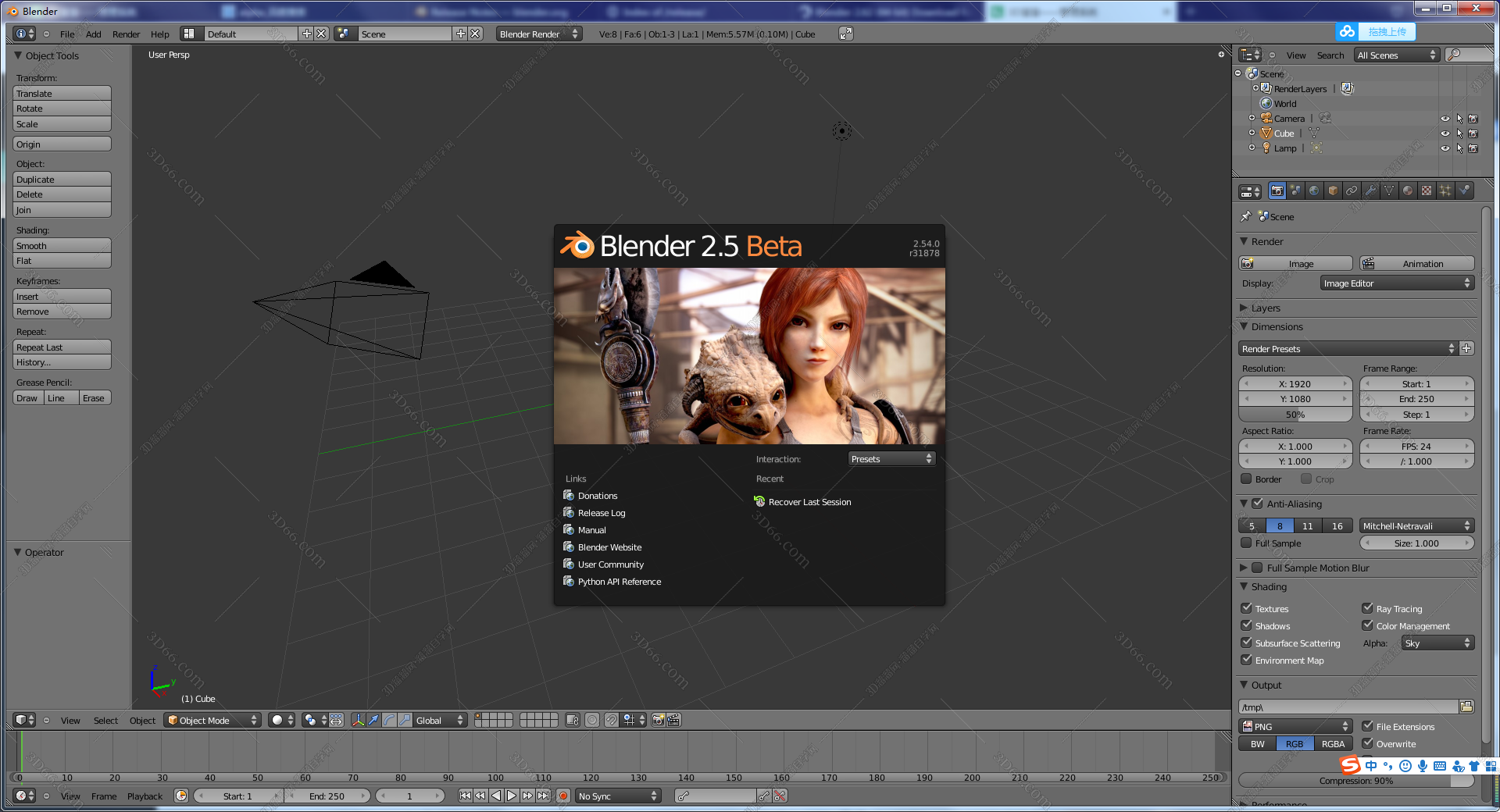Hide the Cube with its eye icon
Image resolution: width=1500 pixels, height=812 pixels.
[x=1445, y=134]
